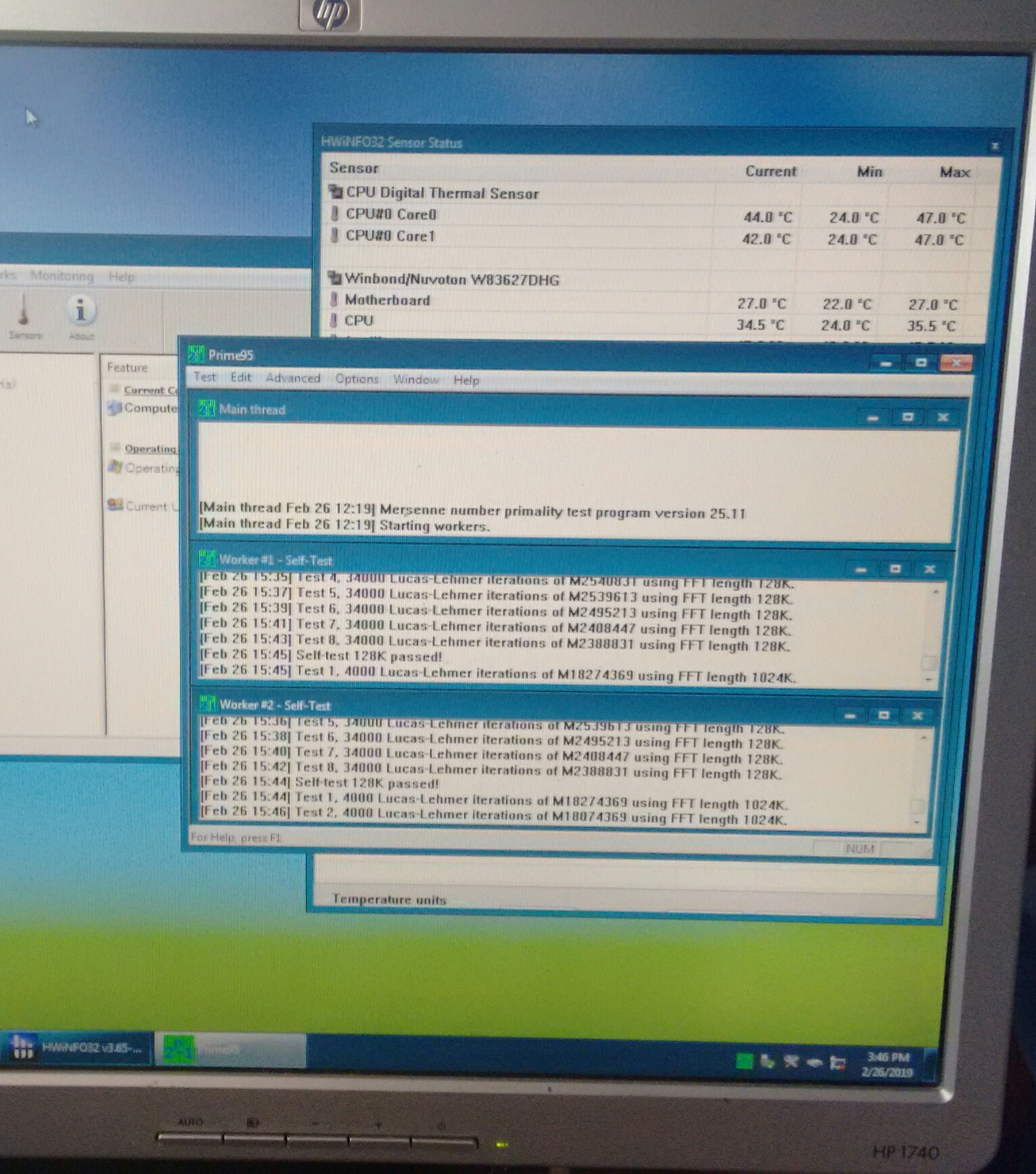The width and height of the screenshot is (1036, 1174).
Task: Switch to HWiNFO32 v3.65 taskbar button
Action: pyautogui.click(x=76, y=1048)
